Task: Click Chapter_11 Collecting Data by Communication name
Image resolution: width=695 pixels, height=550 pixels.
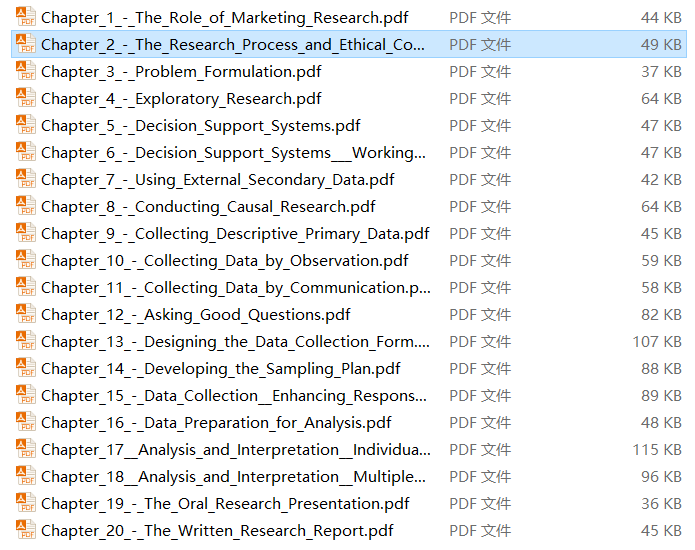Action: (236, 288)
